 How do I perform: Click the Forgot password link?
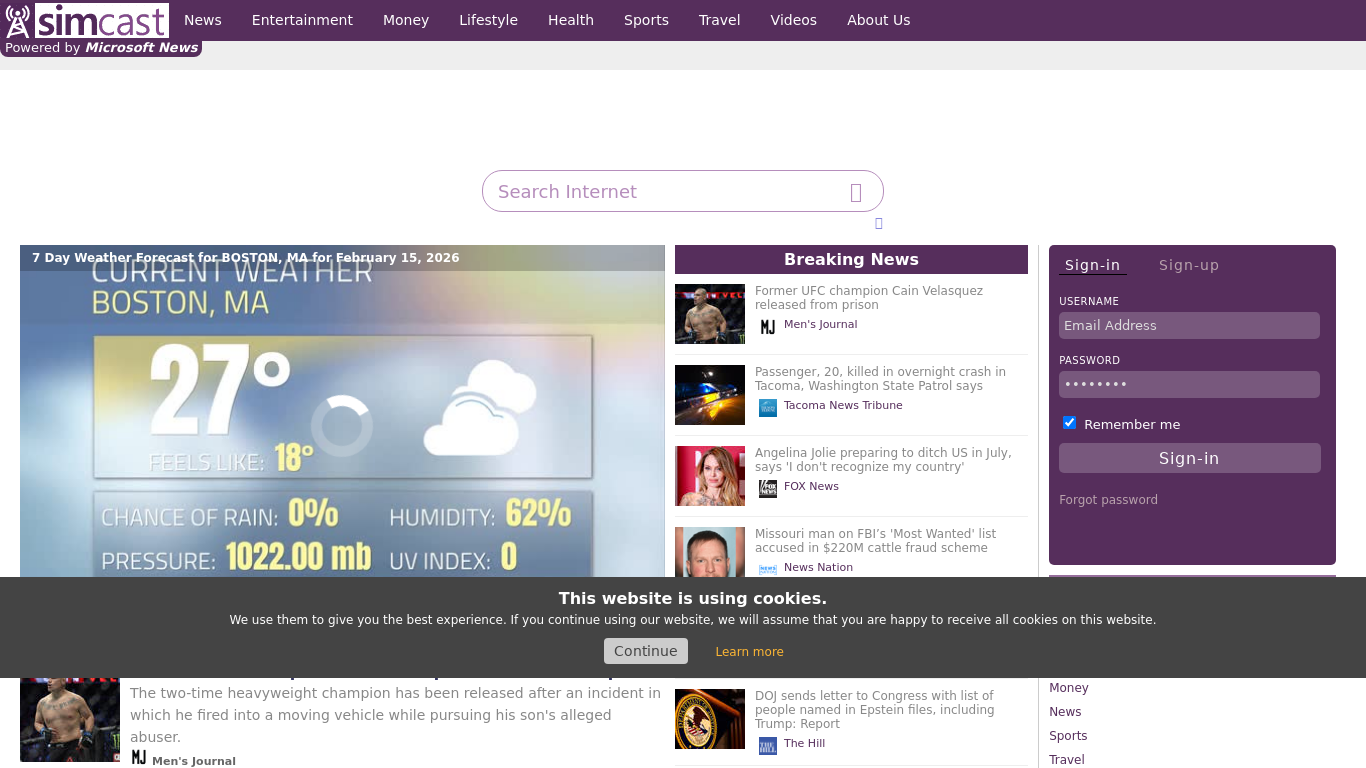pos(1108,500)
